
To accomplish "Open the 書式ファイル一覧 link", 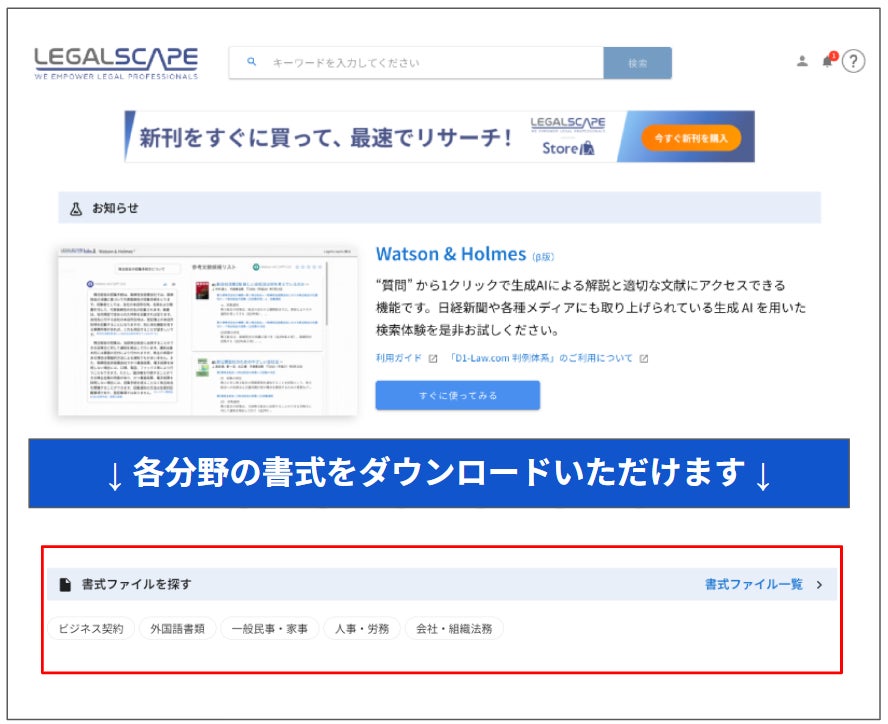I will [x=754, y=584].
